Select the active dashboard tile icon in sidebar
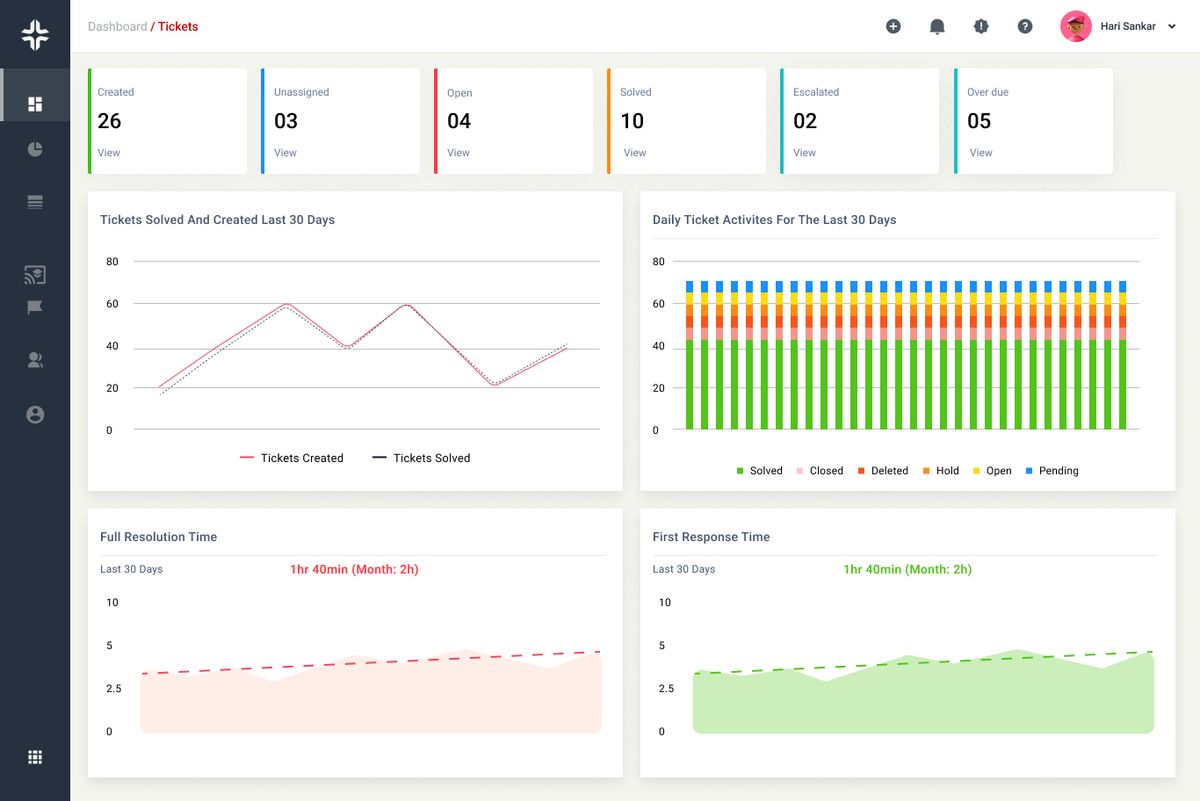This screenshot has width=1200, height=801. pyautogui.click(x=35, y=104)
